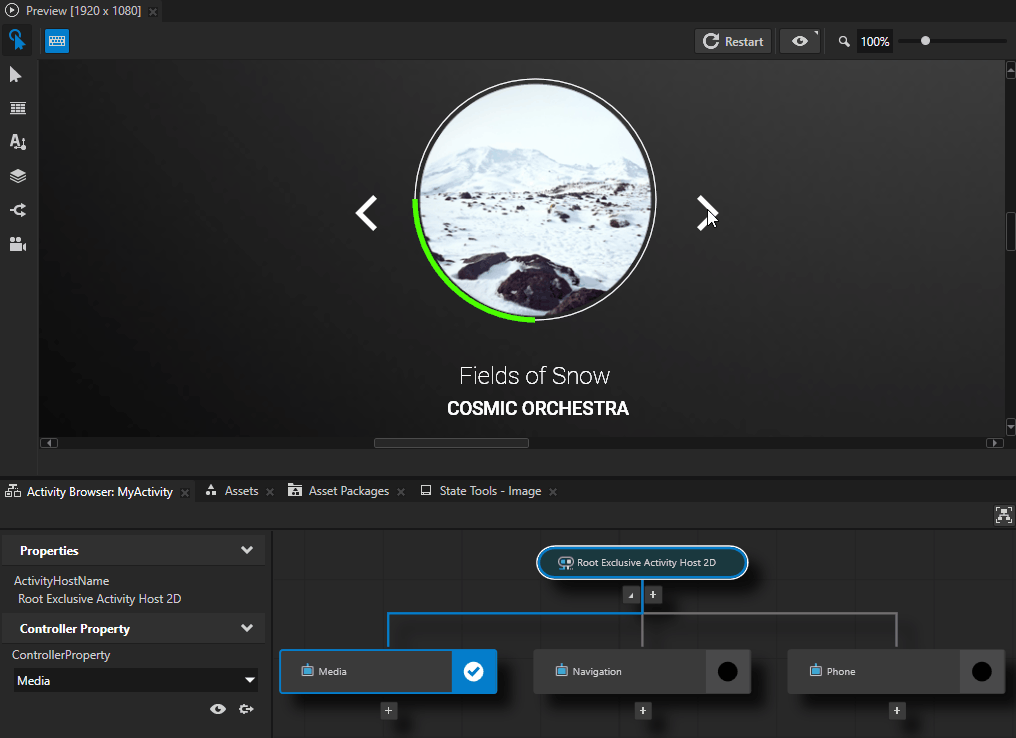1016x738 pixels.
Task: Click the fit-to-view icon in the Activity Browser
Action: (1003, 515)
